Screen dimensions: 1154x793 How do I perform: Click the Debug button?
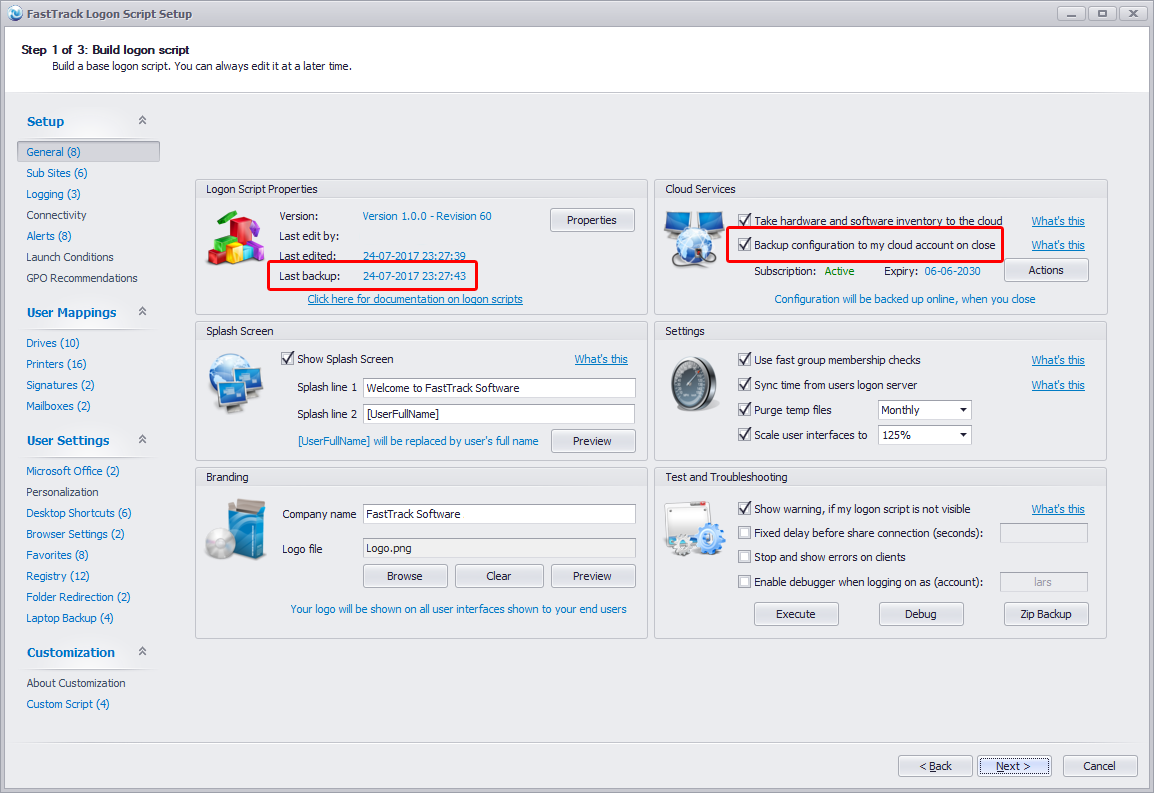(921, 614)
